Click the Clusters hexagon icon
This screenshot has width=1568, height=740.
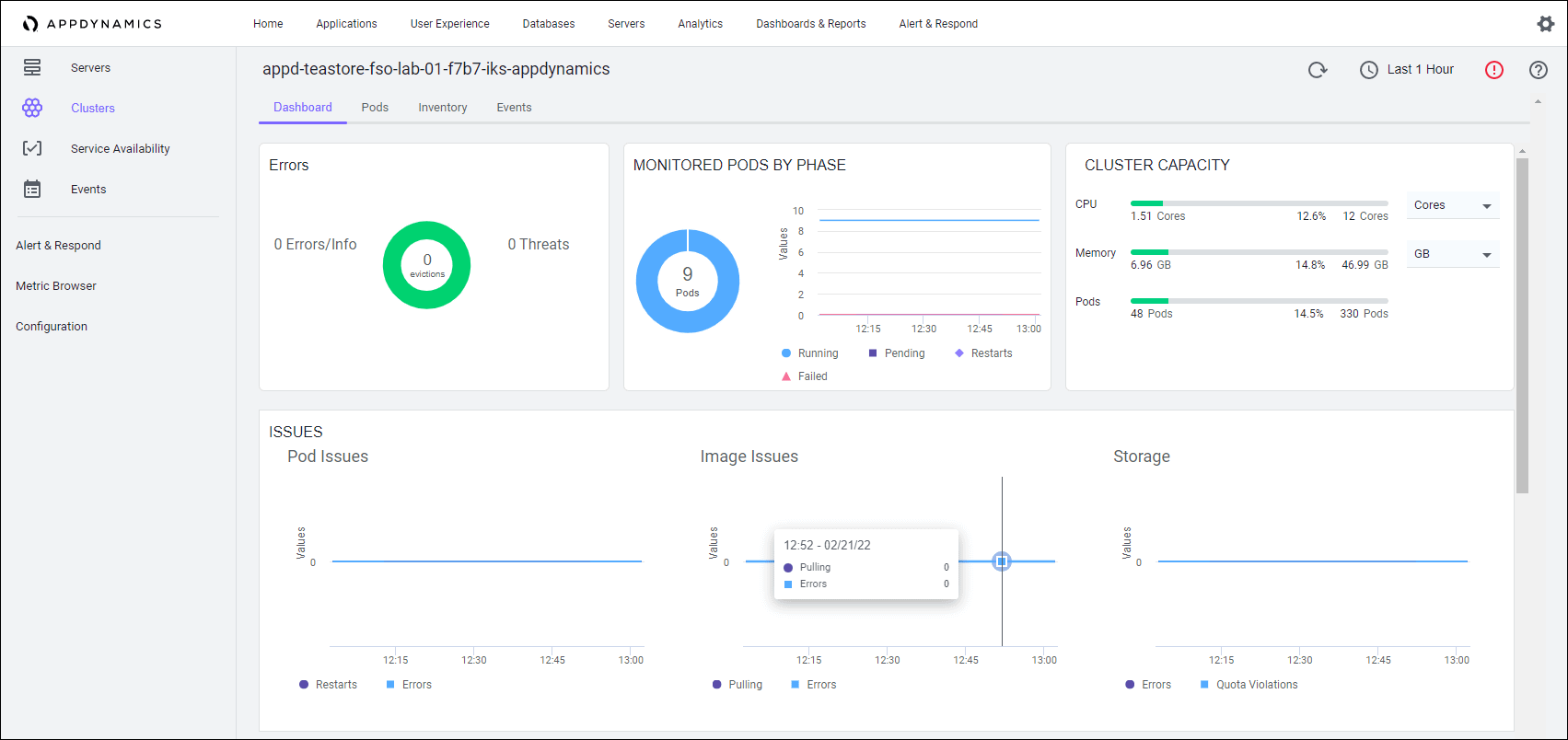[32, 108]
